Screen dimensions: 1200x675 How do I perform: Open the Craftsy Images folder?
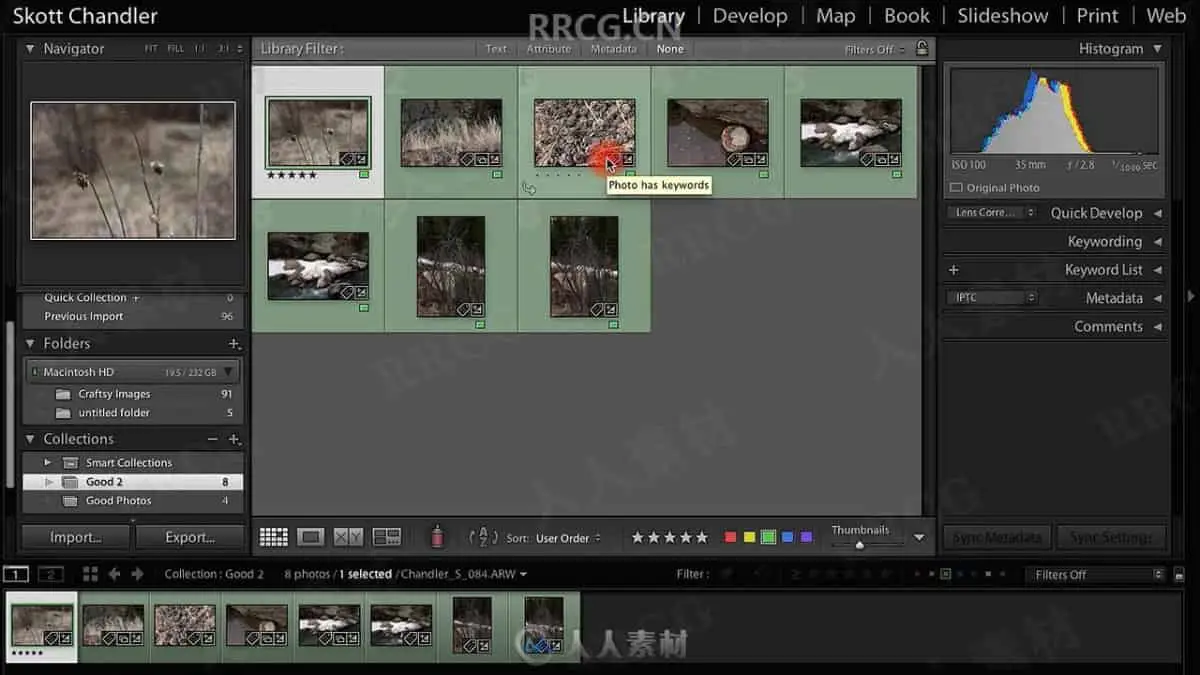132,394
